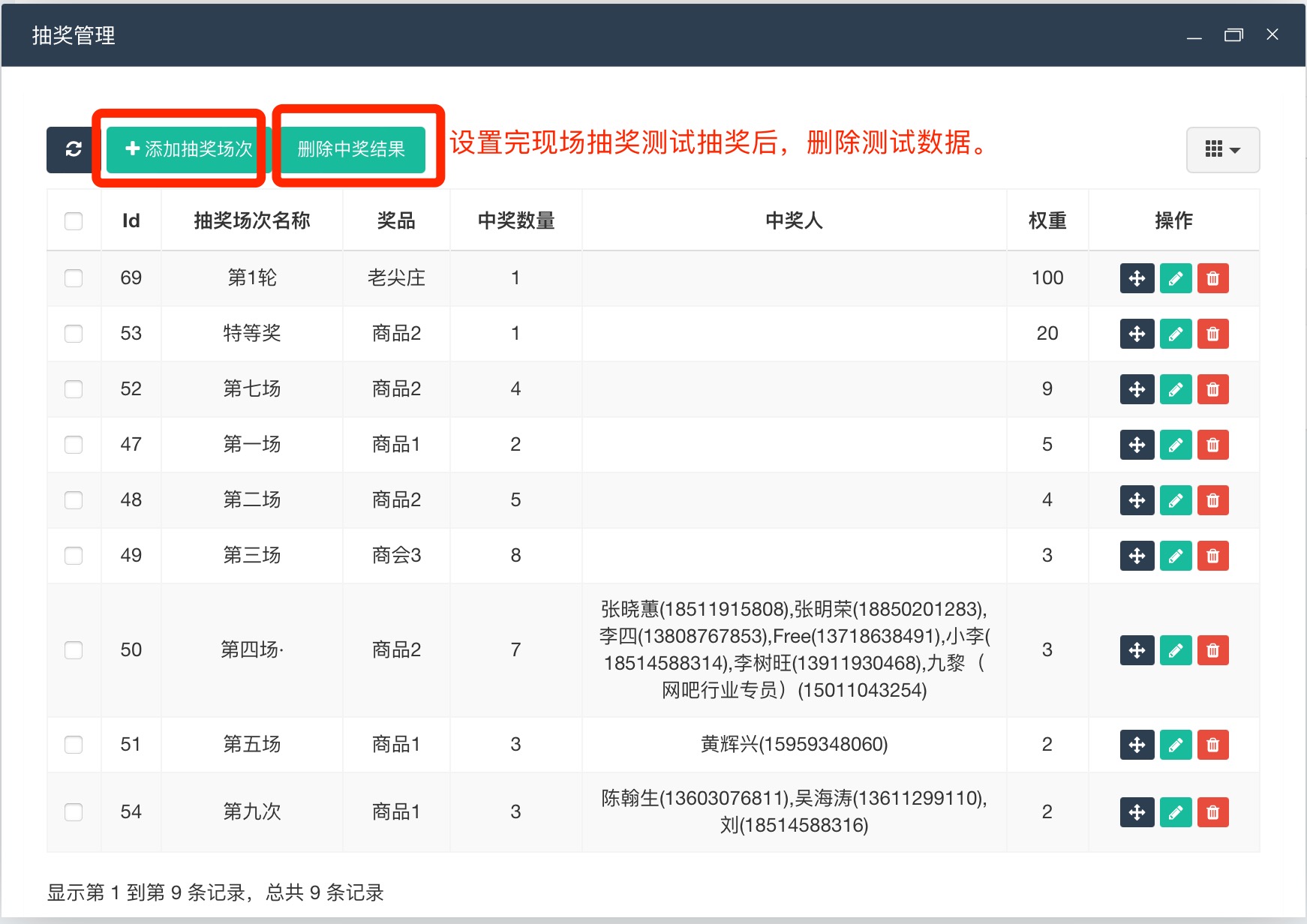The image size is (1307, 924).
Task: Select the checkbox for 第四场 row
Action: coord(74,650)
